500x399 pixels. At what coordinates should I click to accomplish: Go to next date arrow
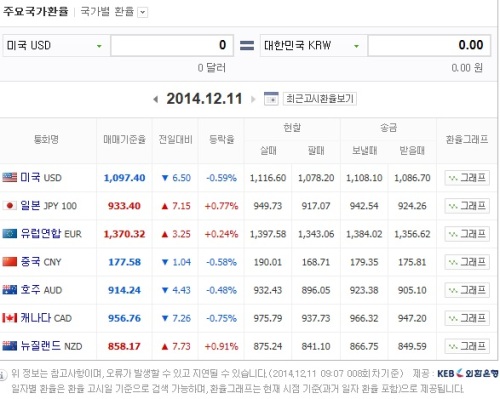click(253, 99)
